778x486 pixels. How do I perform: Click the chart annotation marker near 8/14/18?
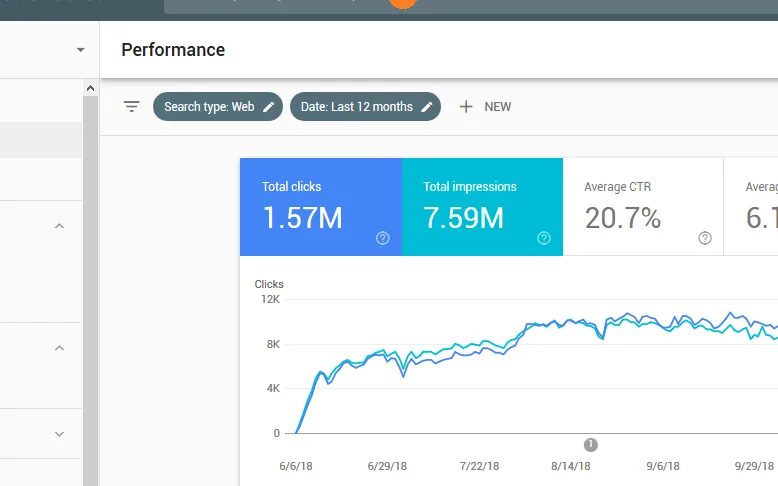point(590,445)
